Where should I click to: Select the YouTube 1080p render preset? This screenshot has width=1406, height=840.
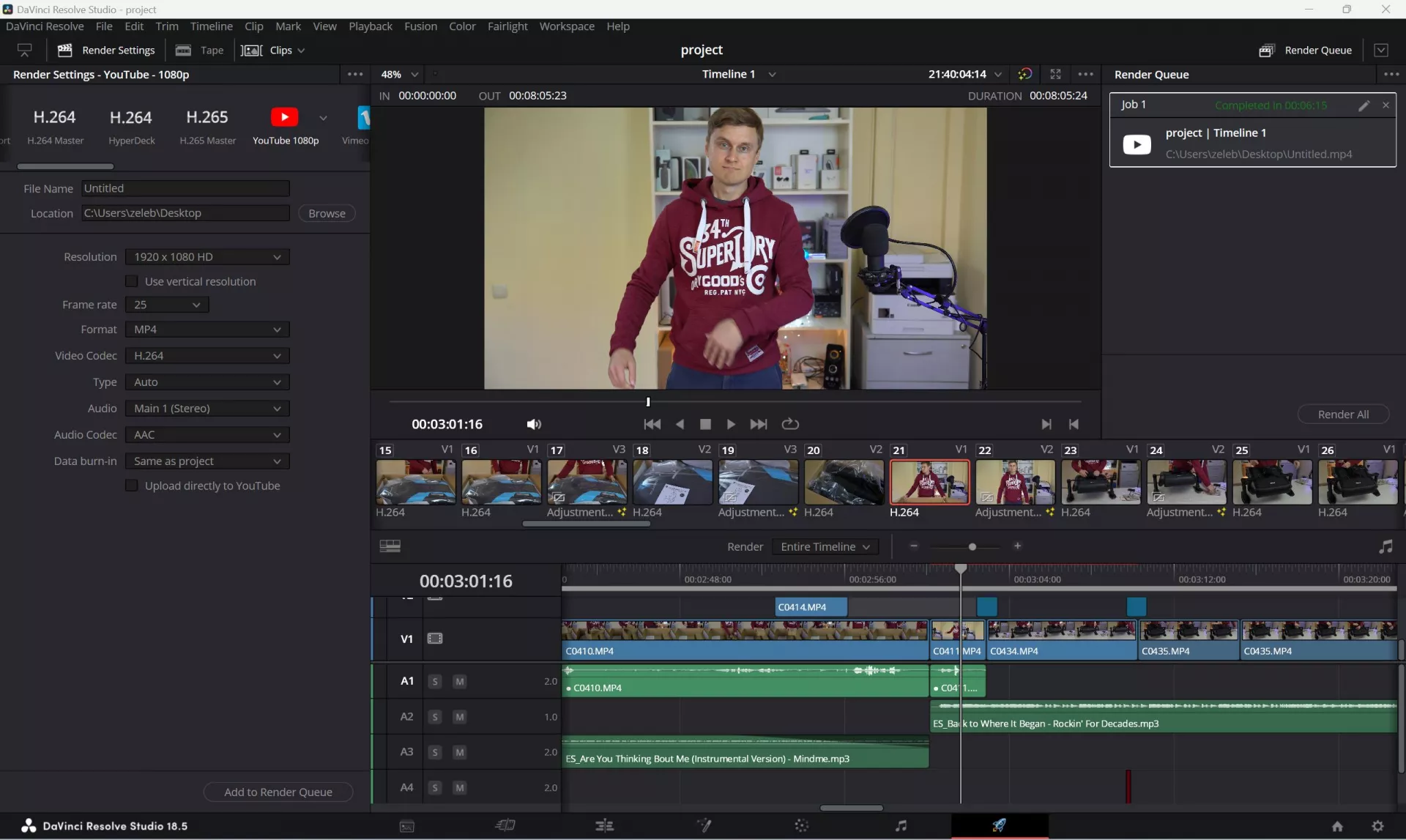(x=286, y=126)
